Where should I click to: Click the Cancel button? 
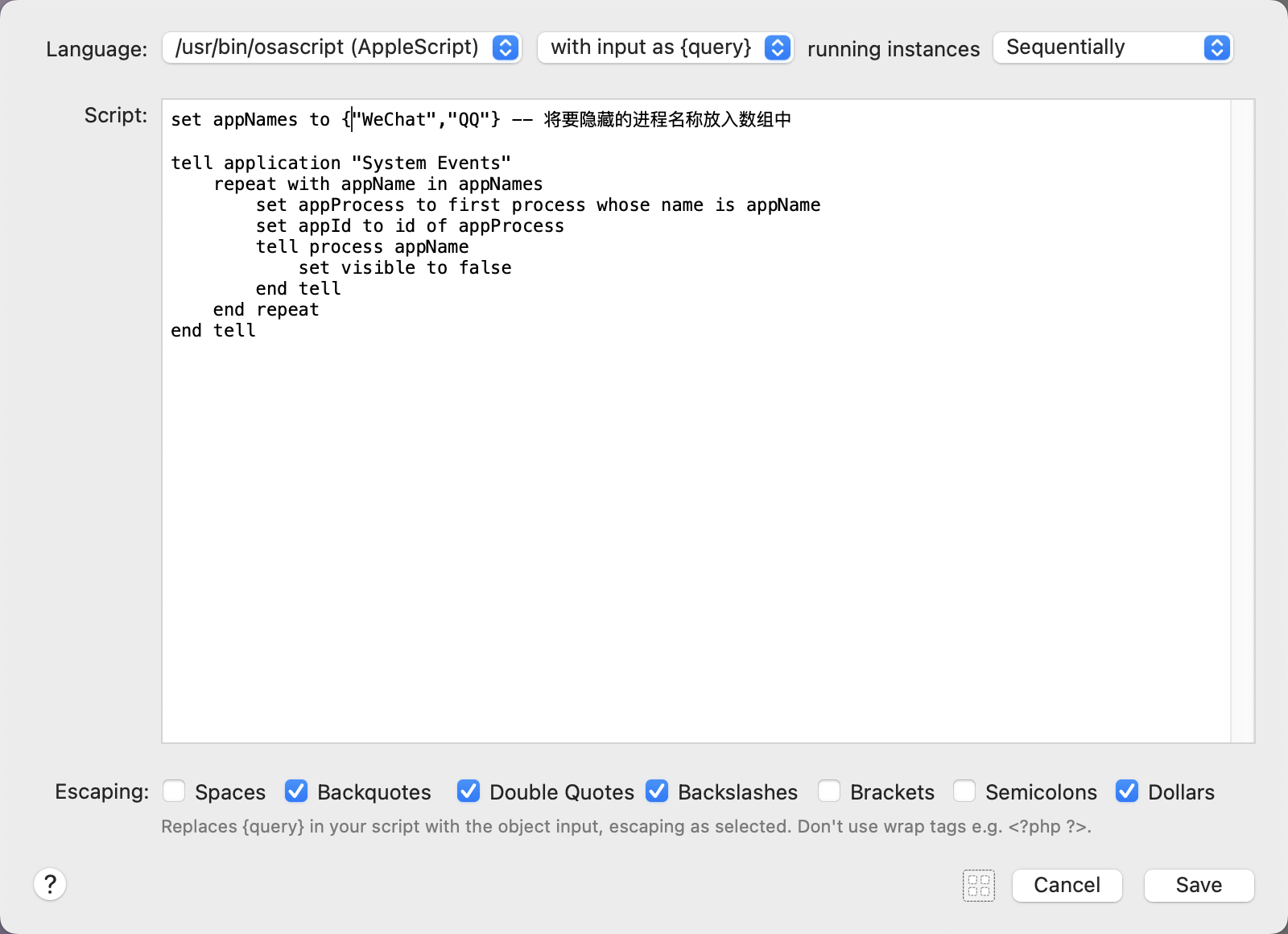pos(1067,886)
